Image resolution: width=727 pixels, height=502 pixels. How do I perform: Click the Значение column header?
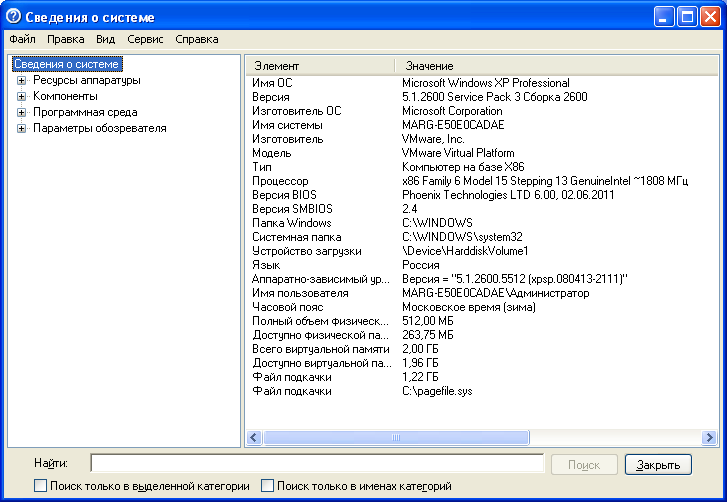(429, 65)
